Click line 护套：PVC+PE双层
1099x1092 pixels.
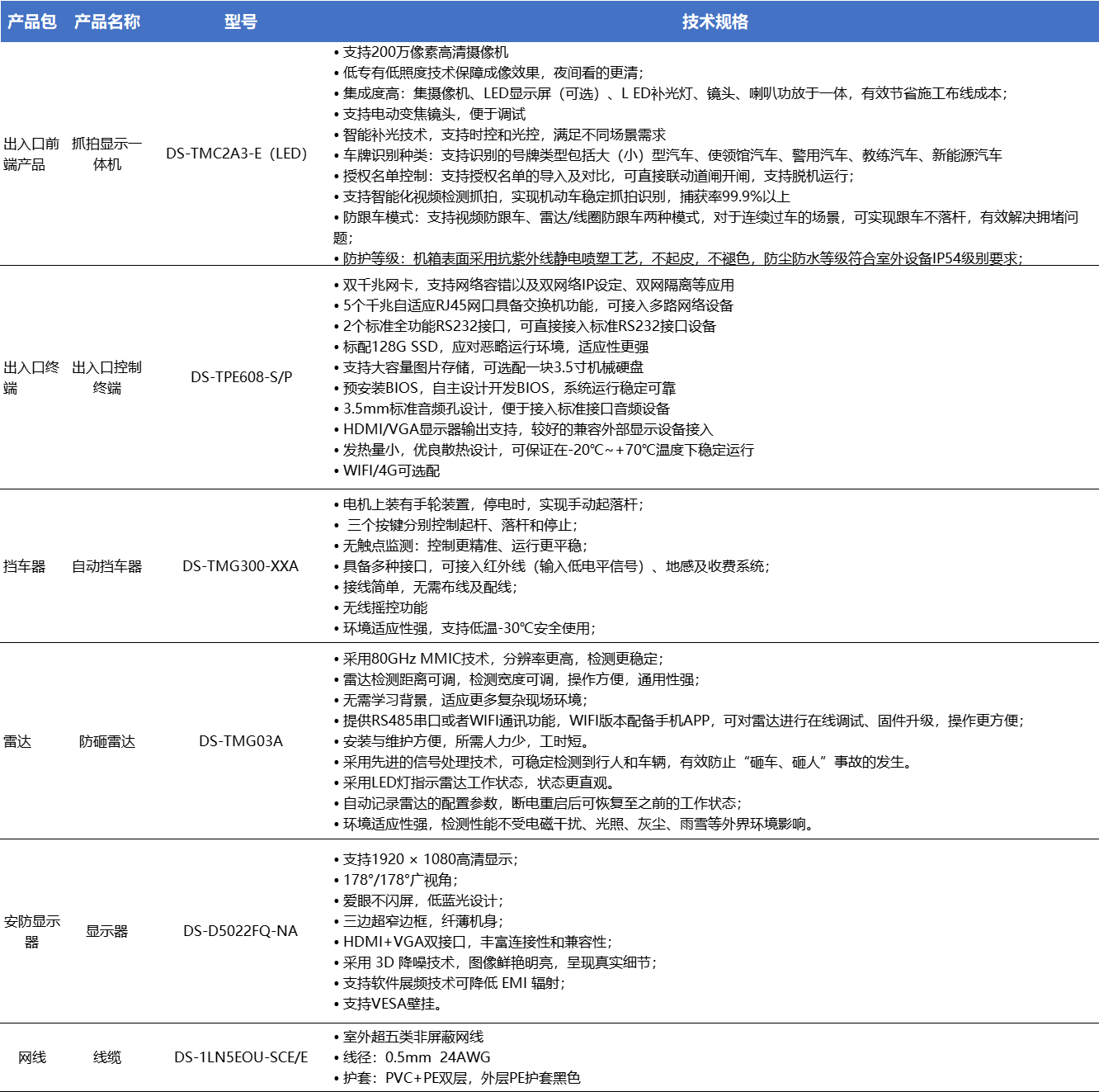tap(456, 1078)
